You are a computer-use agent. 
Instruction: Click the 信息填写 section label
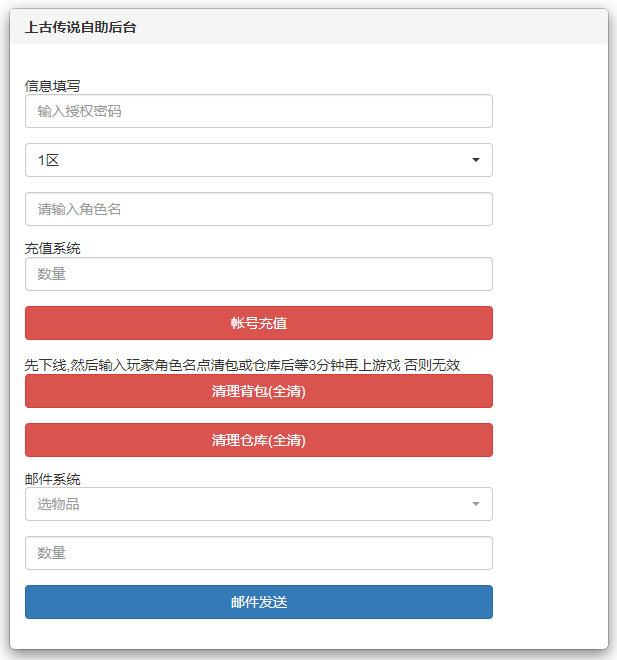[x=53, y=86]
